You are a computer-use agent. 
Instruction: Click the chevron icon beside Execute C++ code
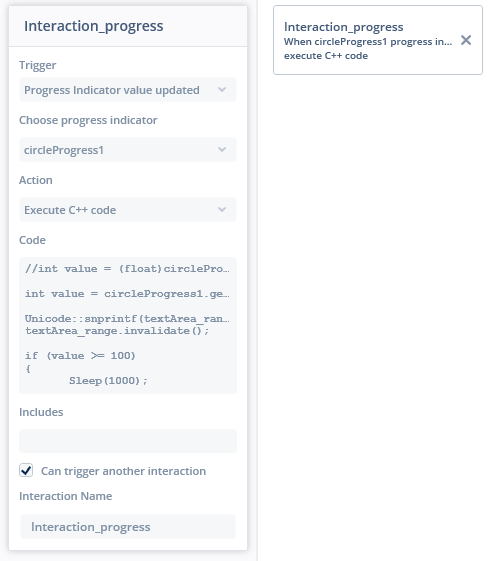[222, 209]
